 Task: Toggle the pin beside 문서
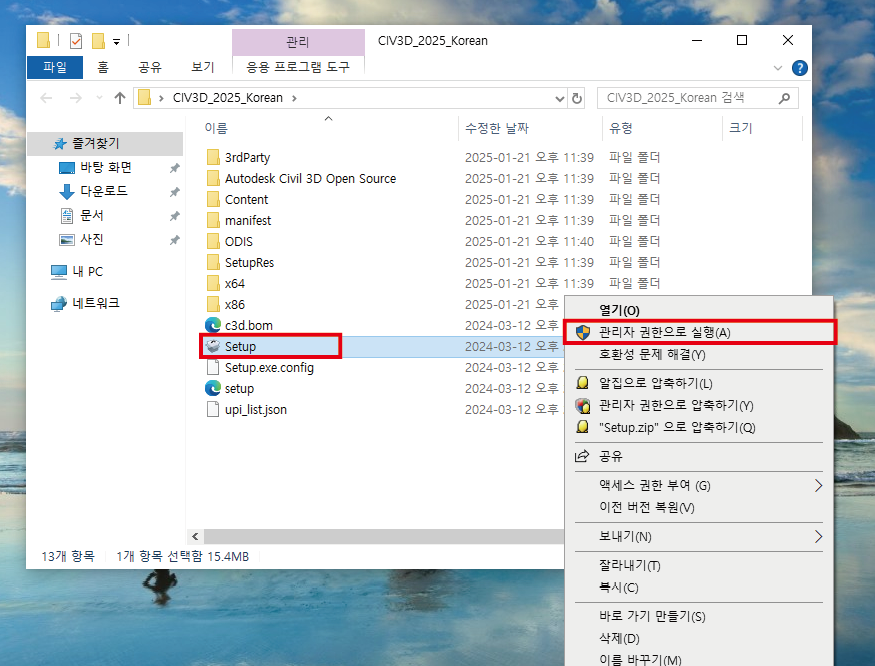(x=175, y=215)
